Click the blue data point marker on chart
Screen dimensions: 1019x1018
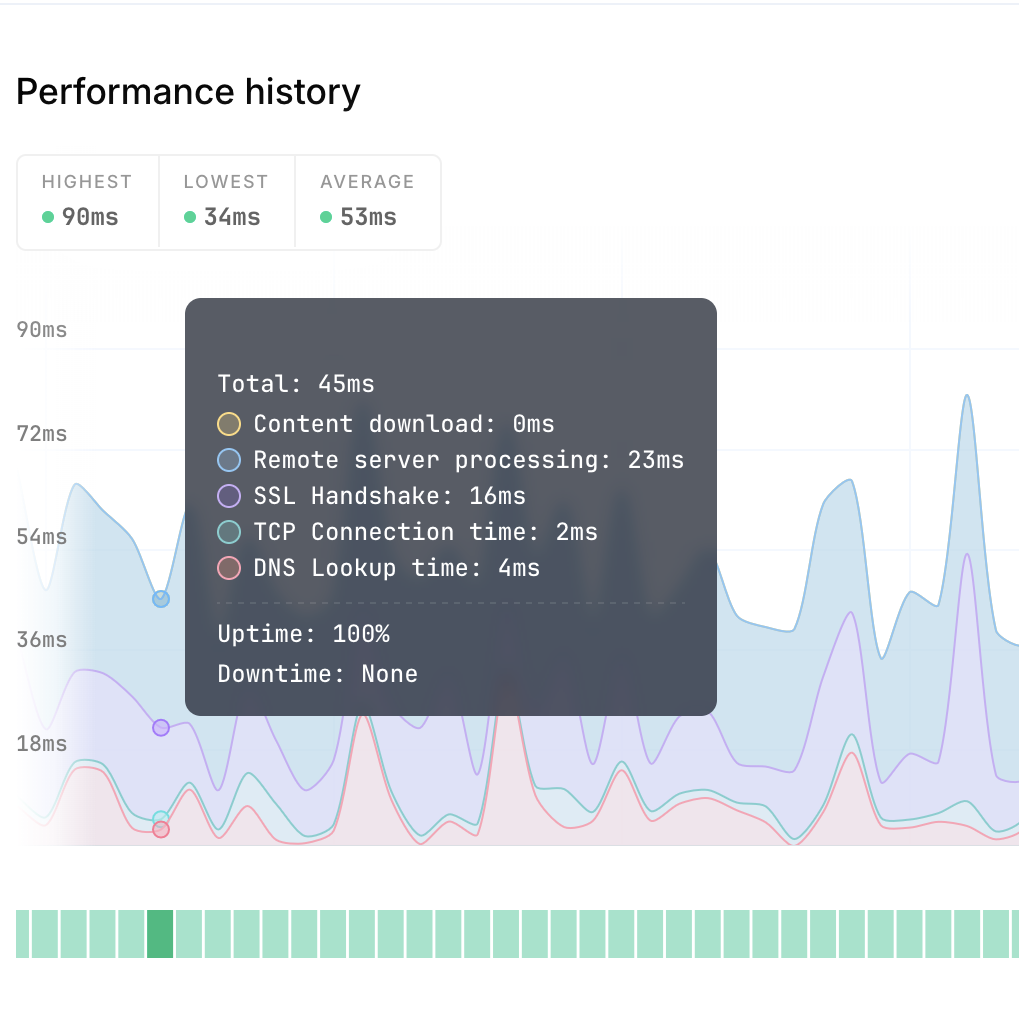click(161, 599)
